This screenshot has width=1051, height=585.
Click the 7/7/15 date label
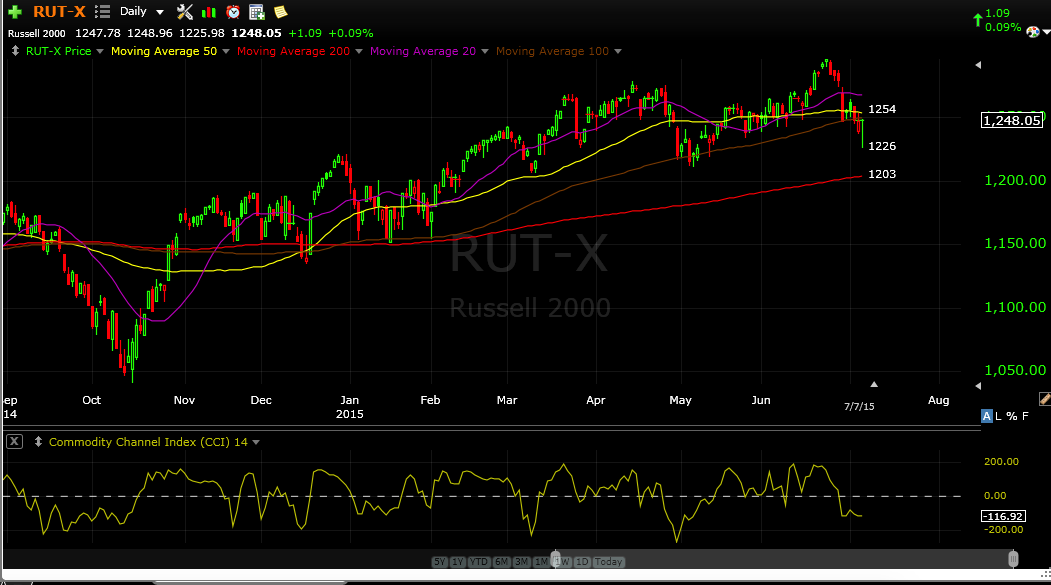[859, 407]
